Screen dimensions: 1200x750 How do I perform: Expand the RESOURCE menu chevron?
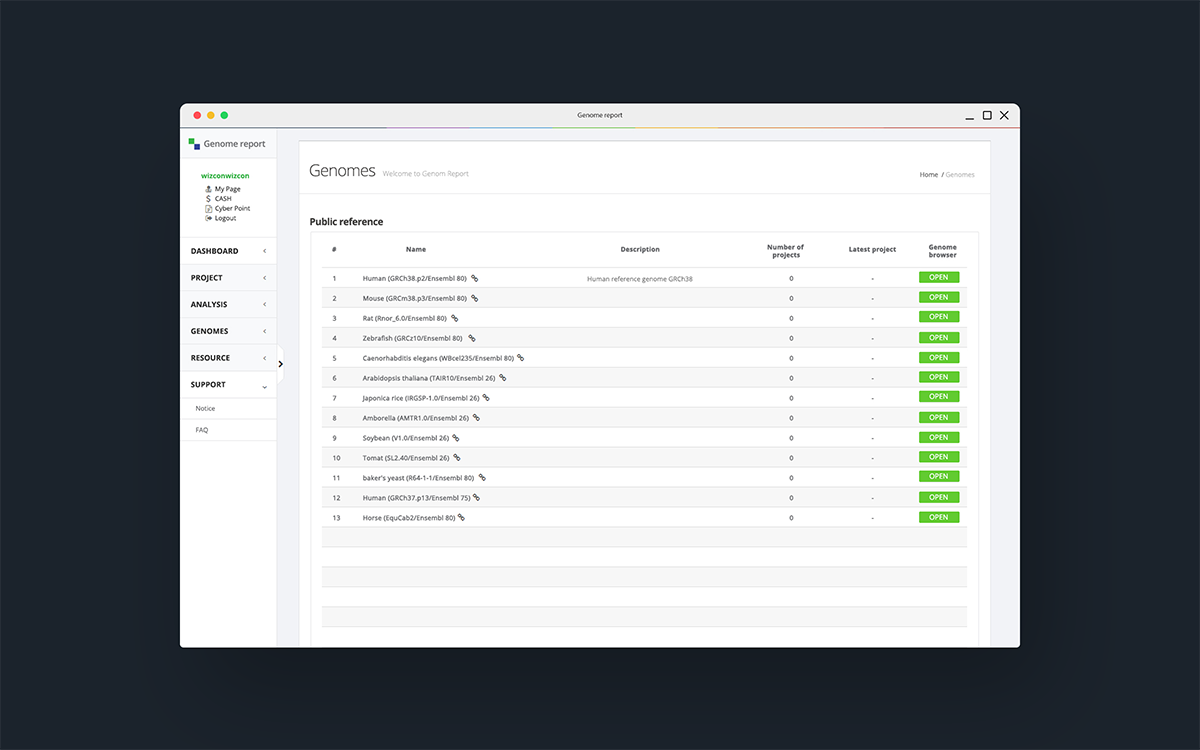tap(265, 358)
